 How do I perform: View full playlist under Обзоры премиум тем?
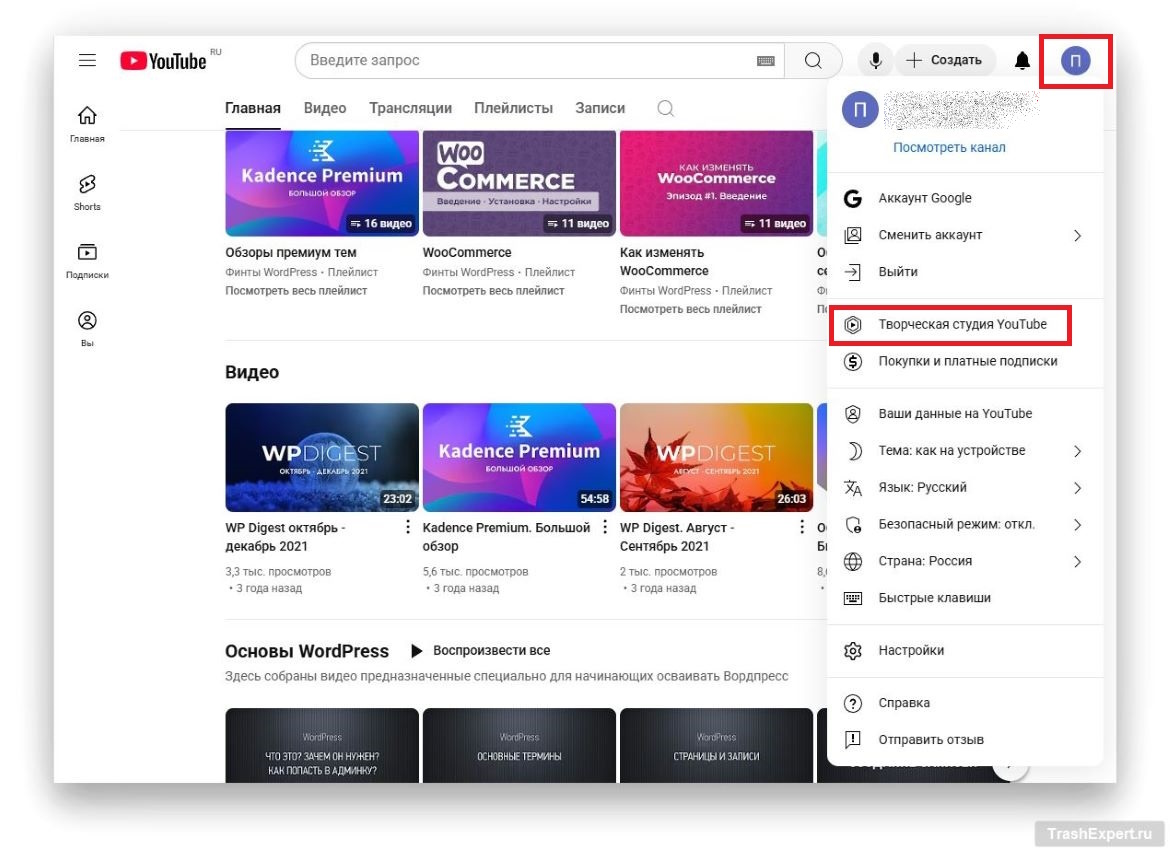tap(296, 291)
